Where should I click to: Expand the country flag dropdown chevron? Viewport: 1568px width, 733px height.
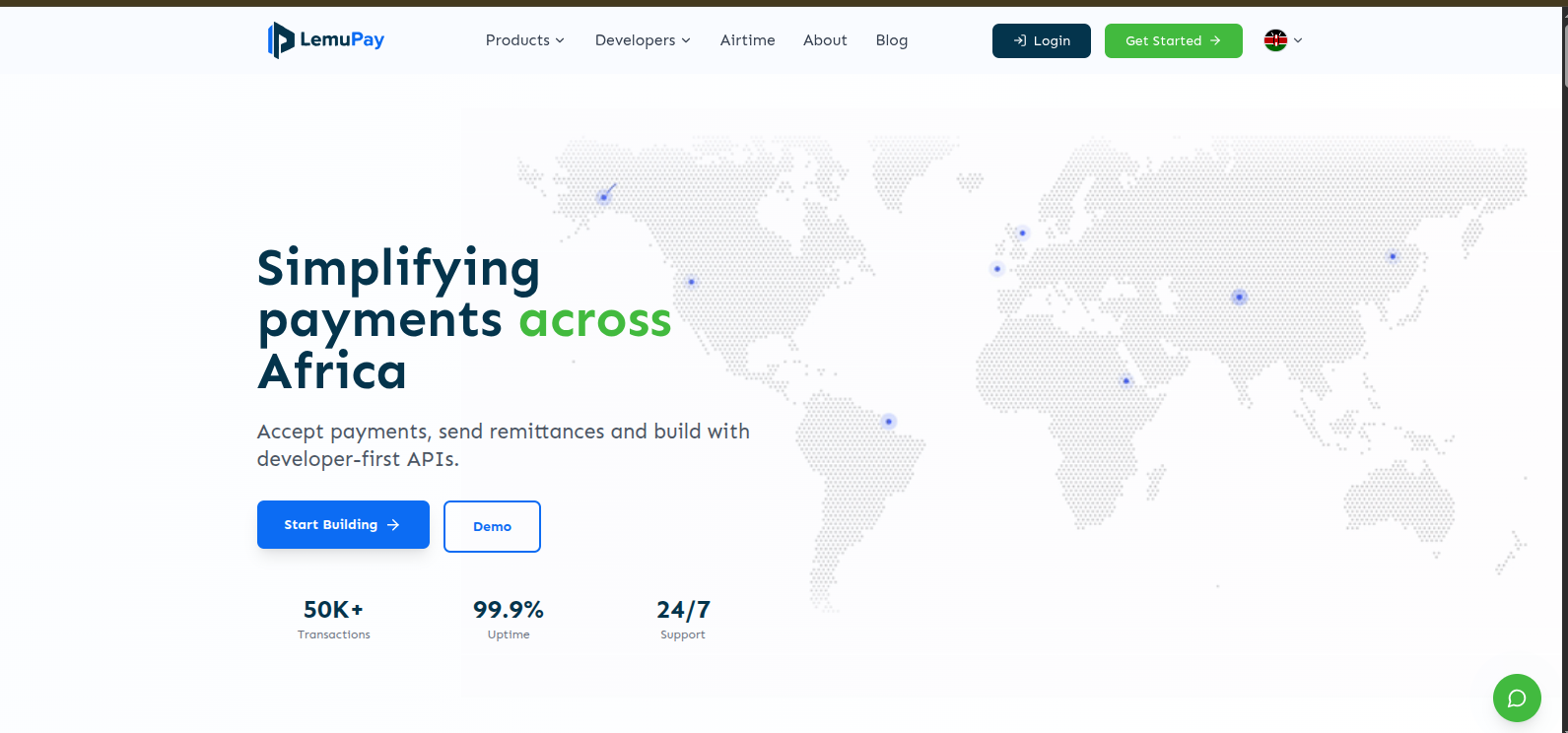pos(1298,40)
